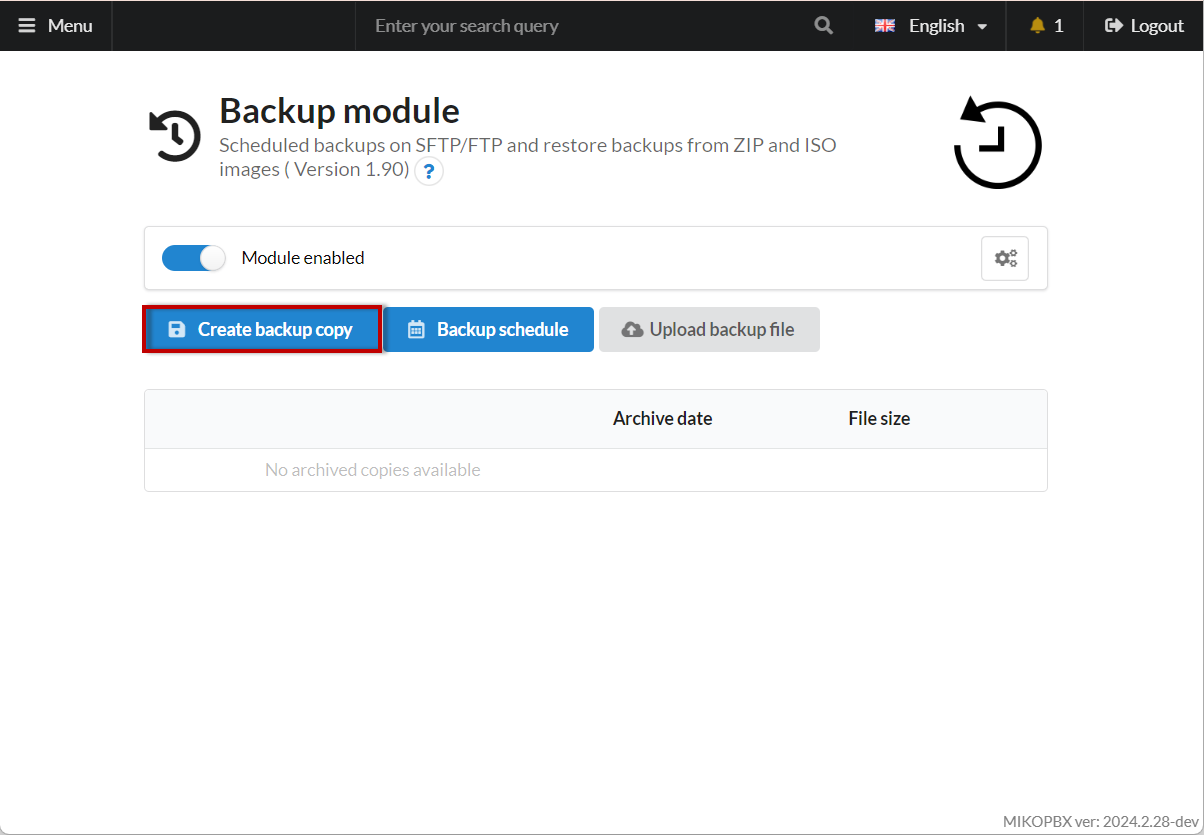Click the Menu label in top bar
Image resolution: width=1204 pixels, height=835 pixels.
(x=70, y=26)
